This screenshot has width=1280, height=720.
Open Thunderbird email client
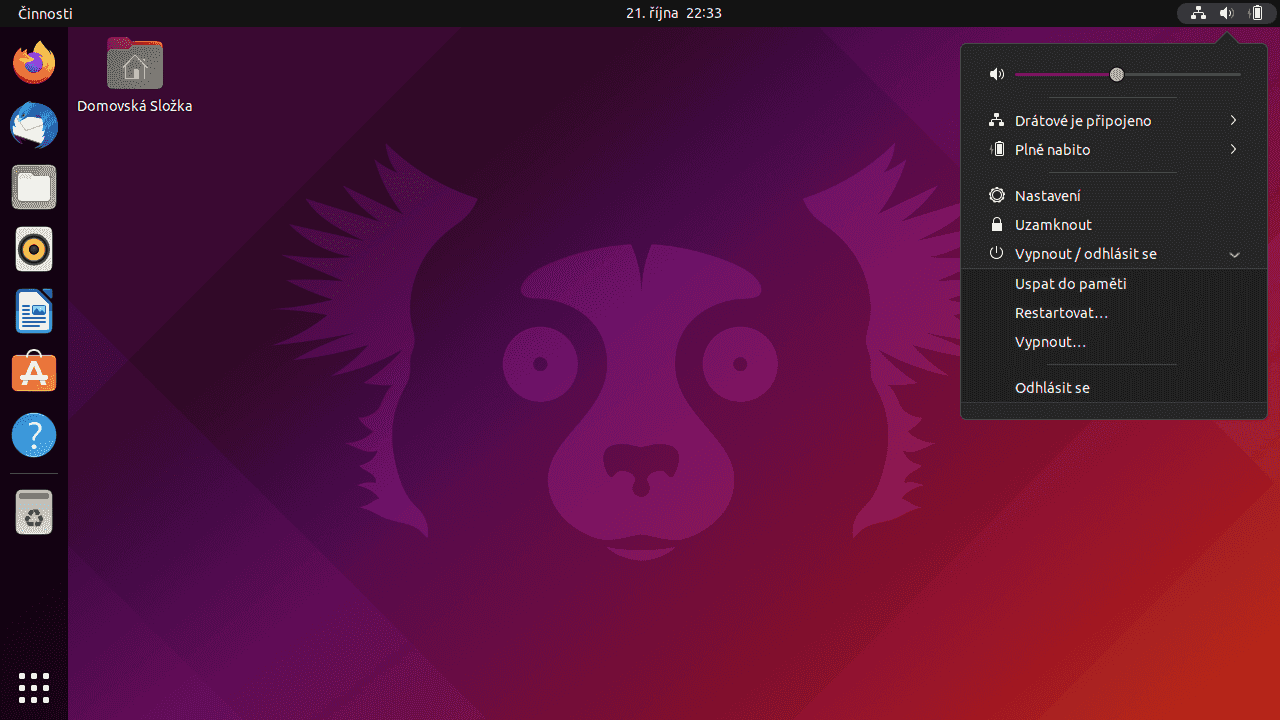[x=34, y=125]
